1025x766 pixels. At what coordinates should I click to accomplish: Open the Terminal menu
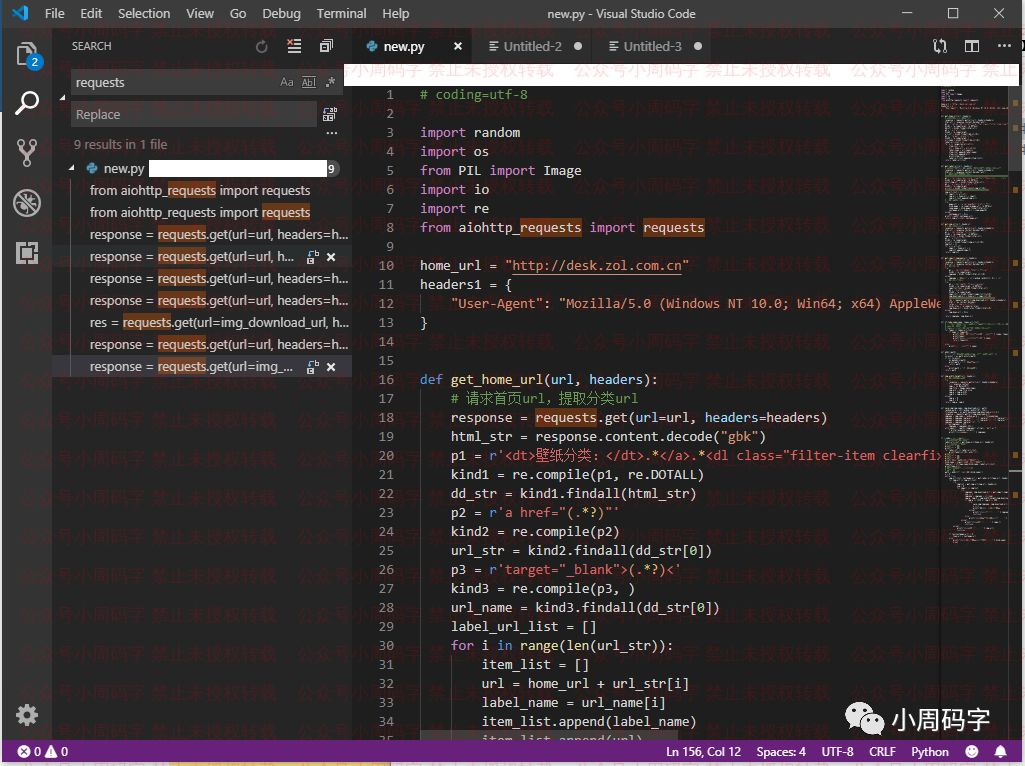341,13
